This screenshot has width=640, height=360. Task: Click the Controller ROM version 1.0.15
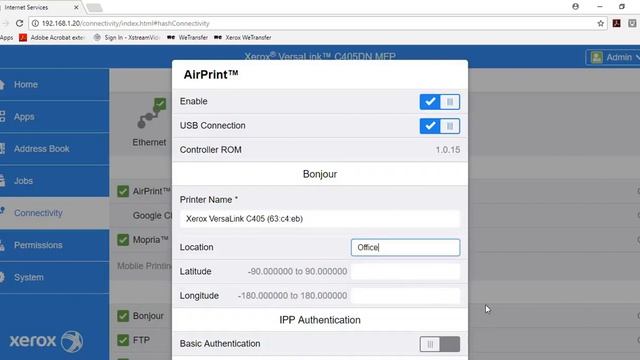(448, 150)
